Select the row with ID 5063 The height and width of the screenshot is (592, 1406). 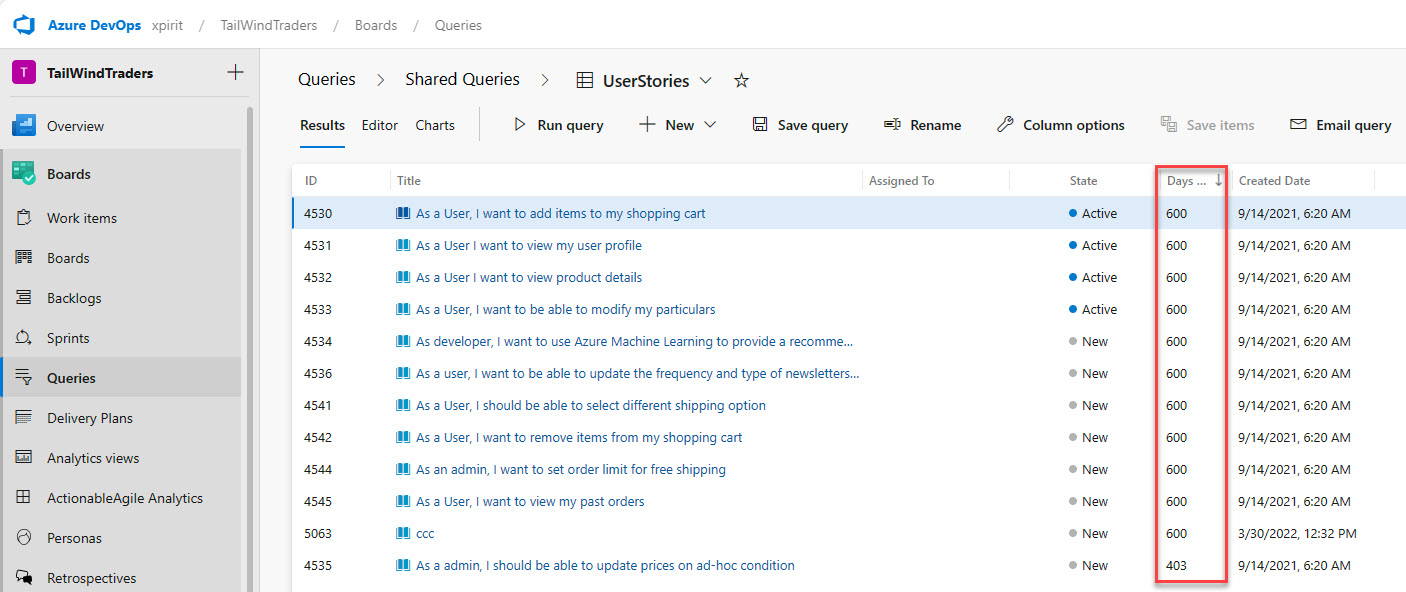[318, 533]
